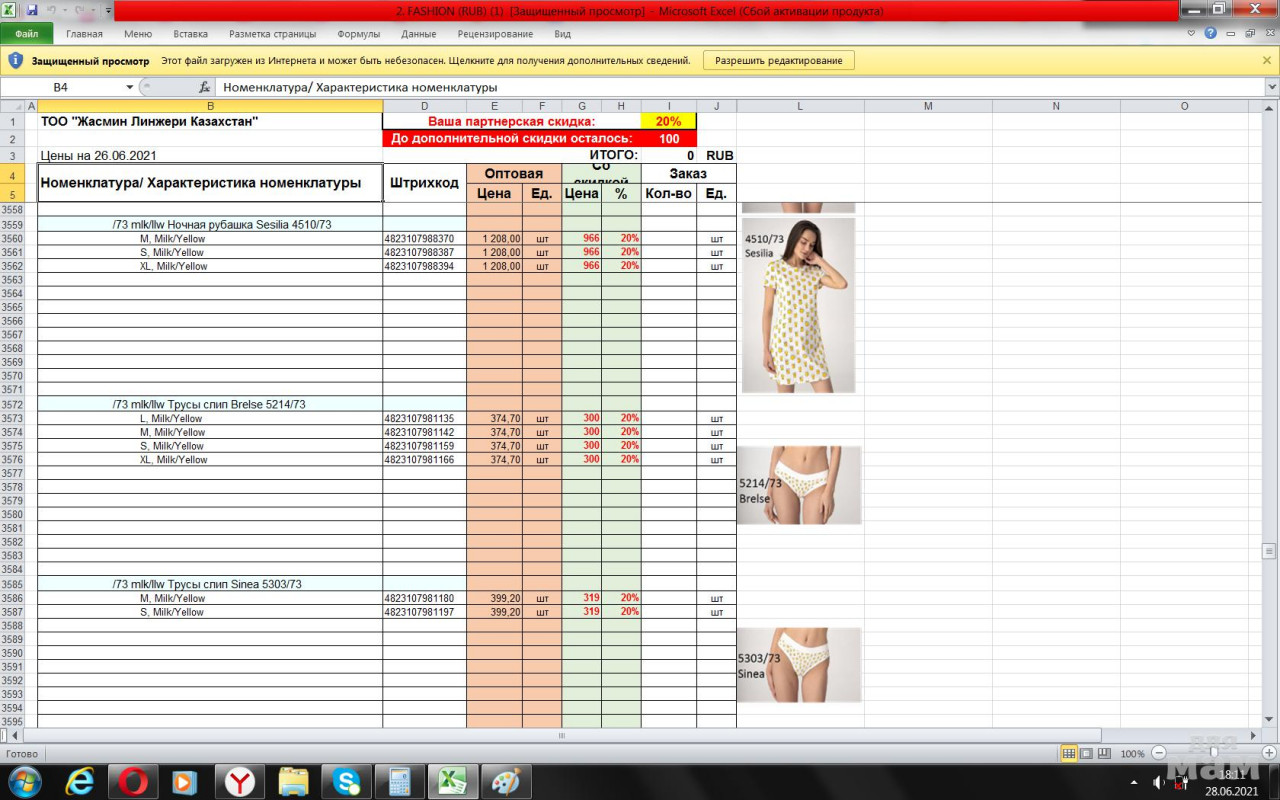Viewport: 1280px width, 800px height.
Task: Click the zoom slider in status bar
Action: [x=1214, y=753]
